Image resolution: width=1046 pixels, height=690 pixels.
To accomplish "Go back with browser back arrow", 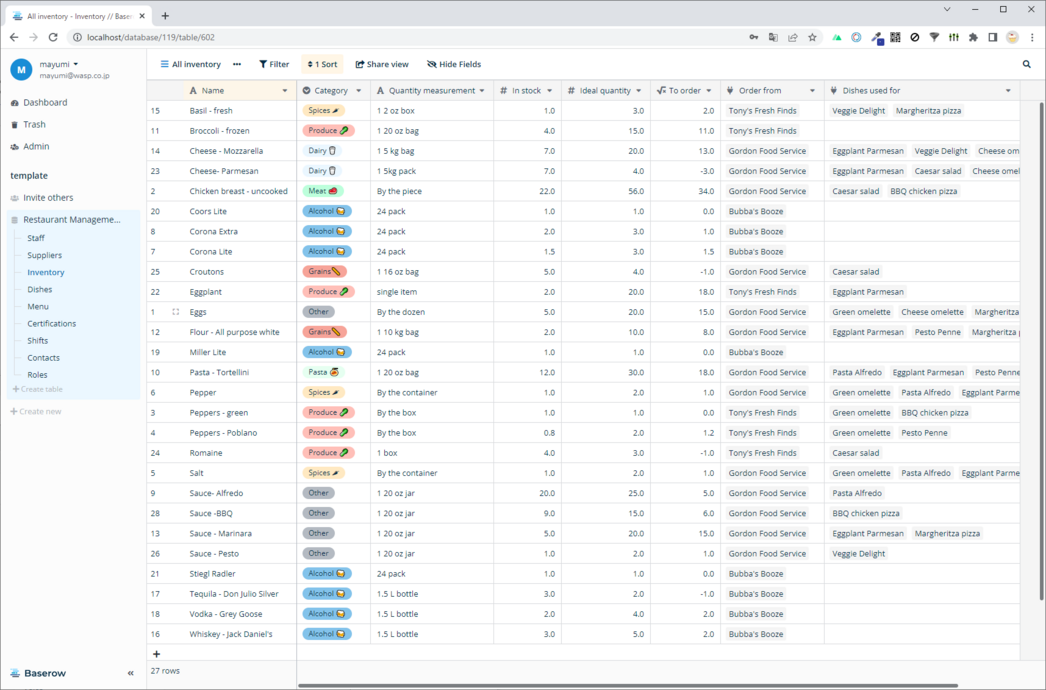I will pyautogui.click(x=14, y=37).
